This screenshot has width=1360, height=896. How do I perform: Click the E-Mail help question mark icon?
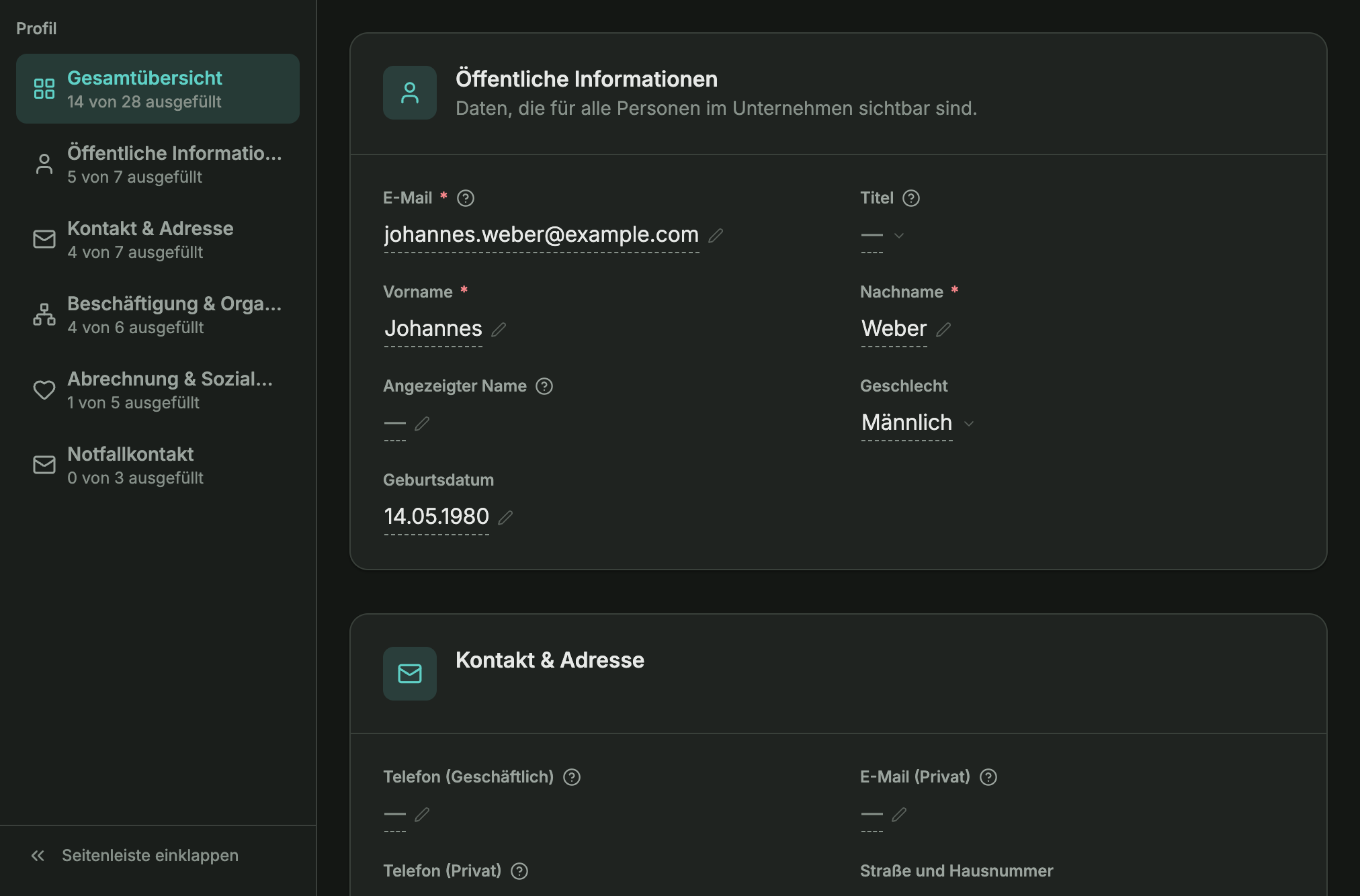coord(466,198)
